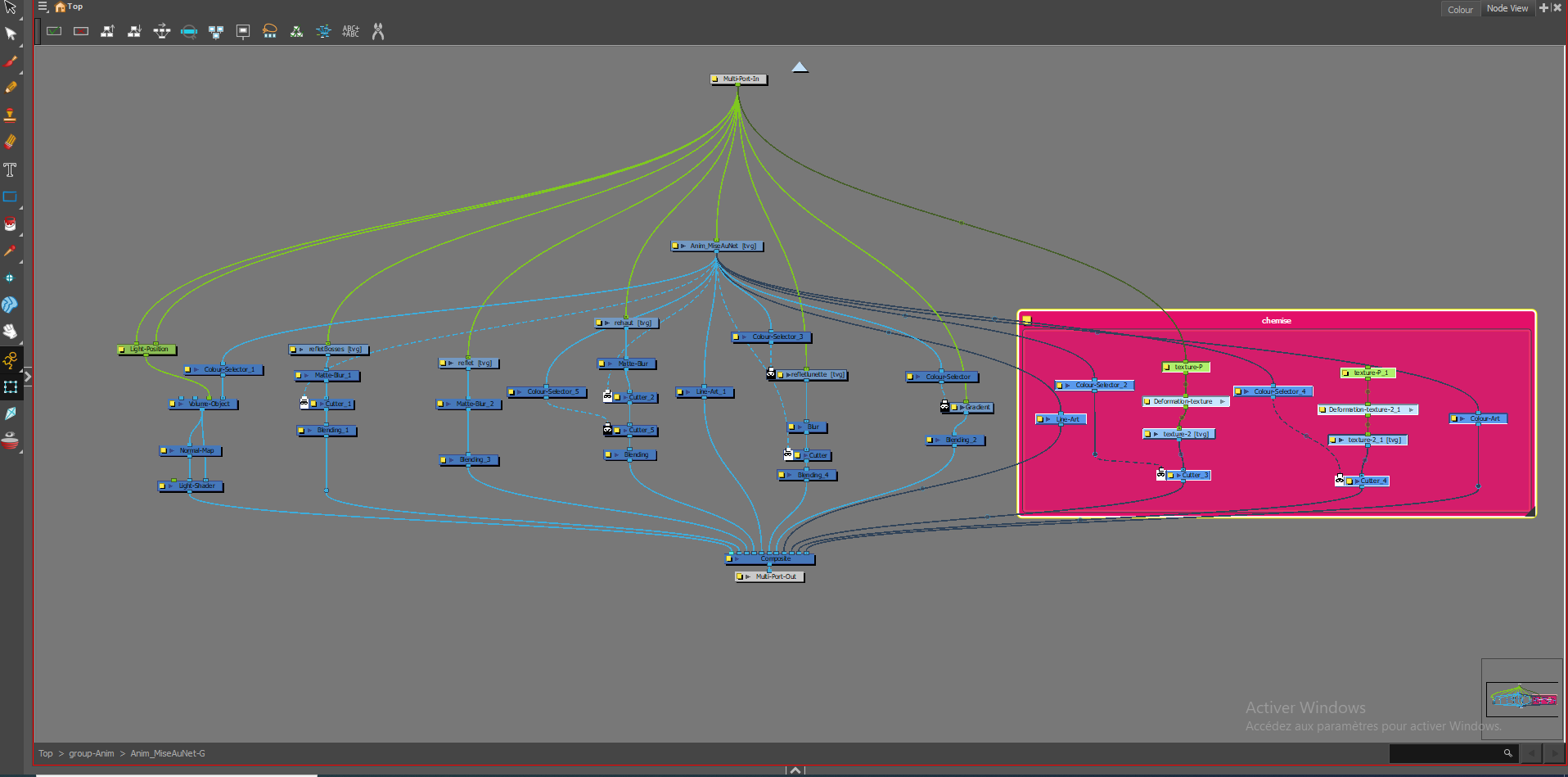Select the Eraser tool in sidebar
The height and width of the screenshot is (777, 1568).
[x=11, y=142]
